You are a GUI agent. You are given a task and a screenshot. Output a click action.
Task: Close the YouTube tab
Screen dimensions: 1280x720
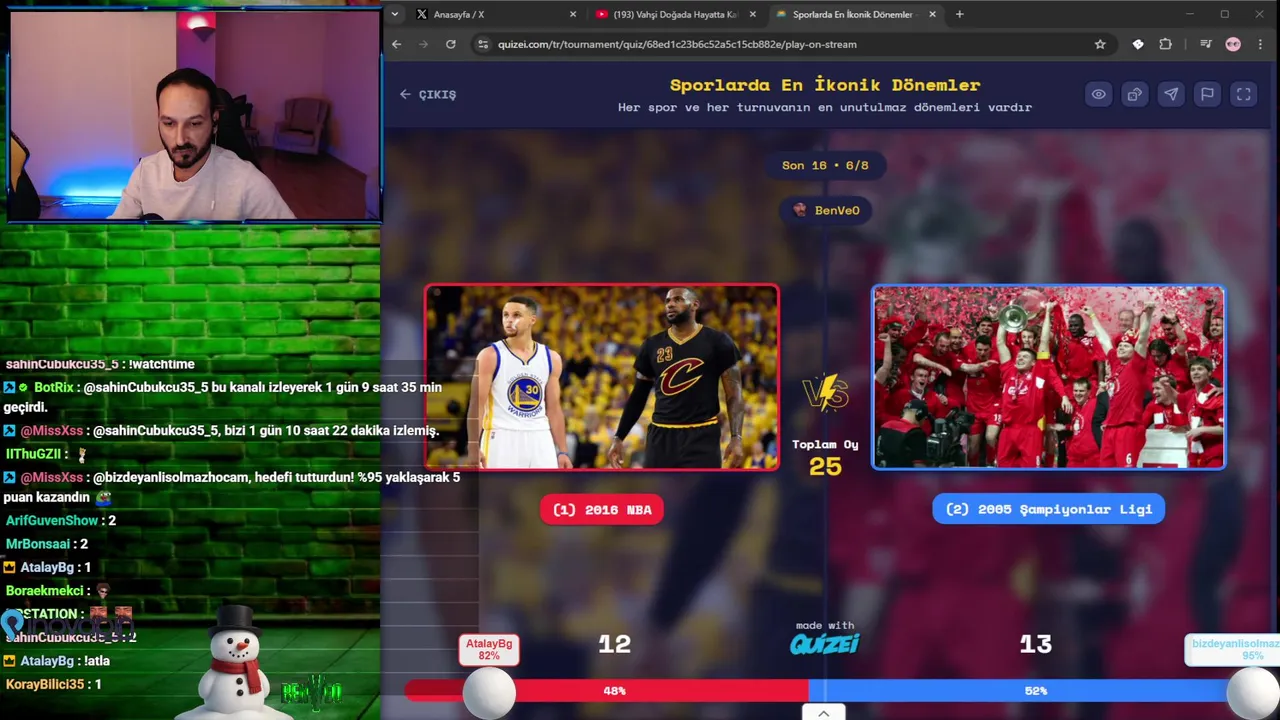point(753,14)
